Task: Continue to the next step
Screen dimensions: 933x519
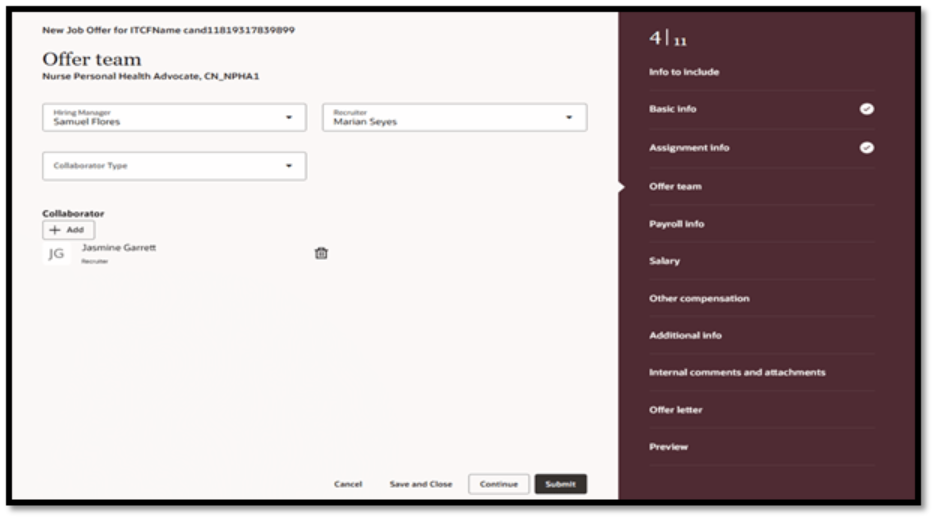Action: 498,484
